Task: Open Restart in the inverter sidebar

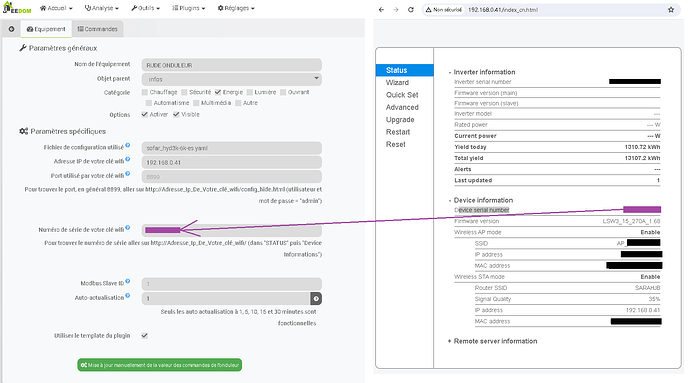Action: [x=398, y=132]
